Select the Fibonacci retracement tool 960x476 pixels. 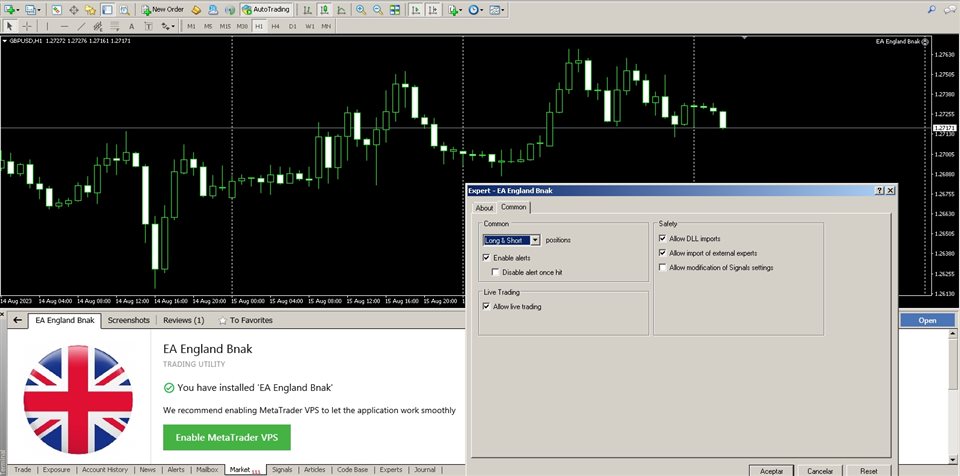(114, 26)
